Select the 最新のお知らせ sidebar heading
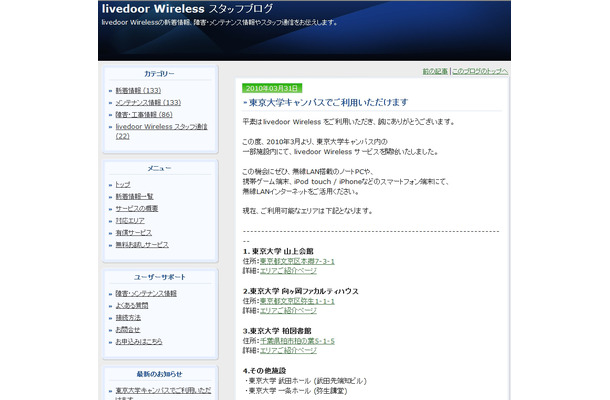Viewport: 610px width, 400px height. 160,374
